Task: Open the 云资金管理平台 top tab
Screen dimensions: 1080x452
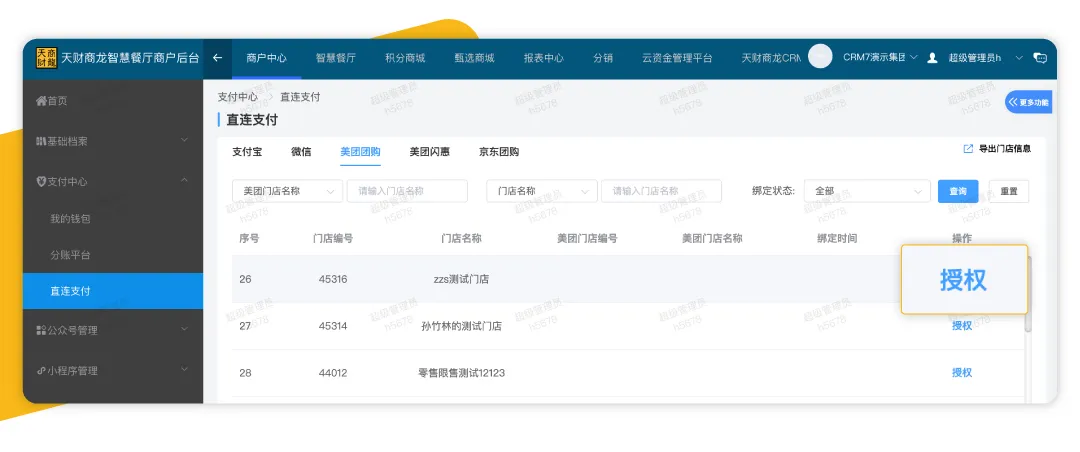Action: tap(677, 58)
